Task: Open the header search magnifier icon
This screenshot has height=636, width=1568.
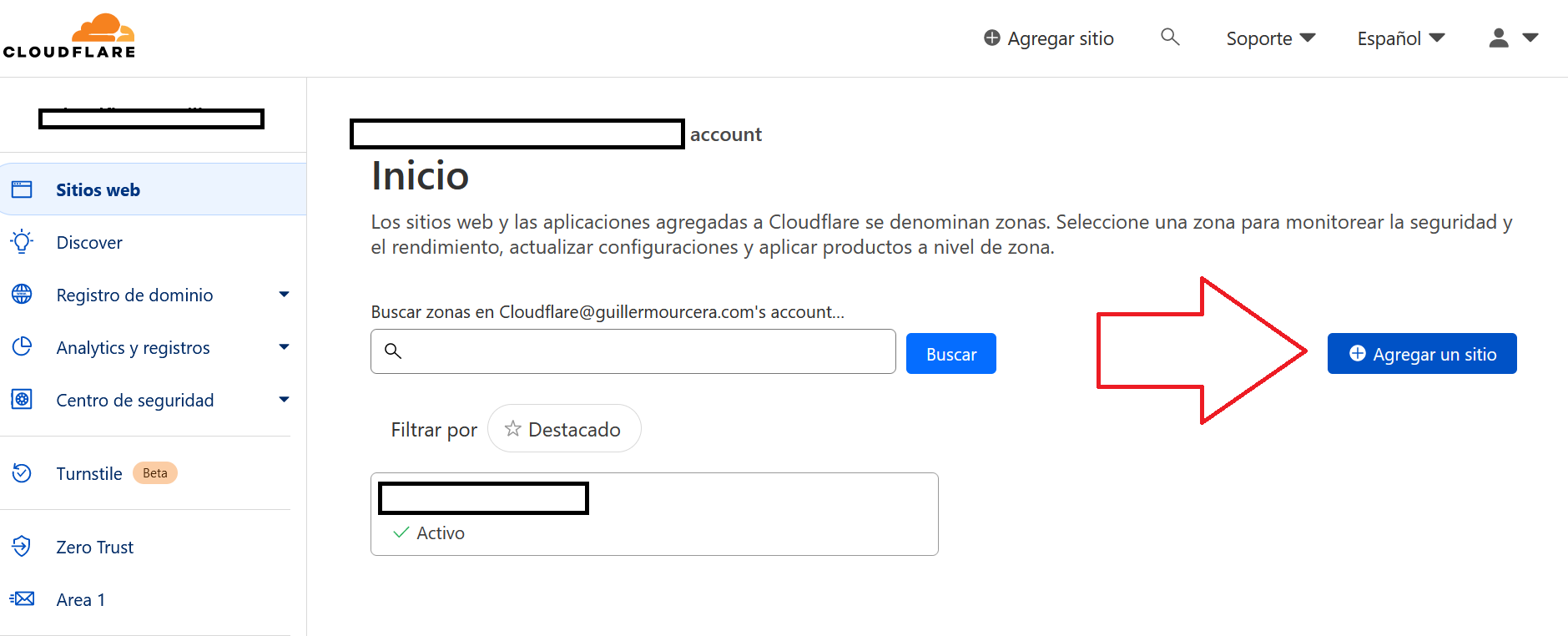Action: 1170,37
